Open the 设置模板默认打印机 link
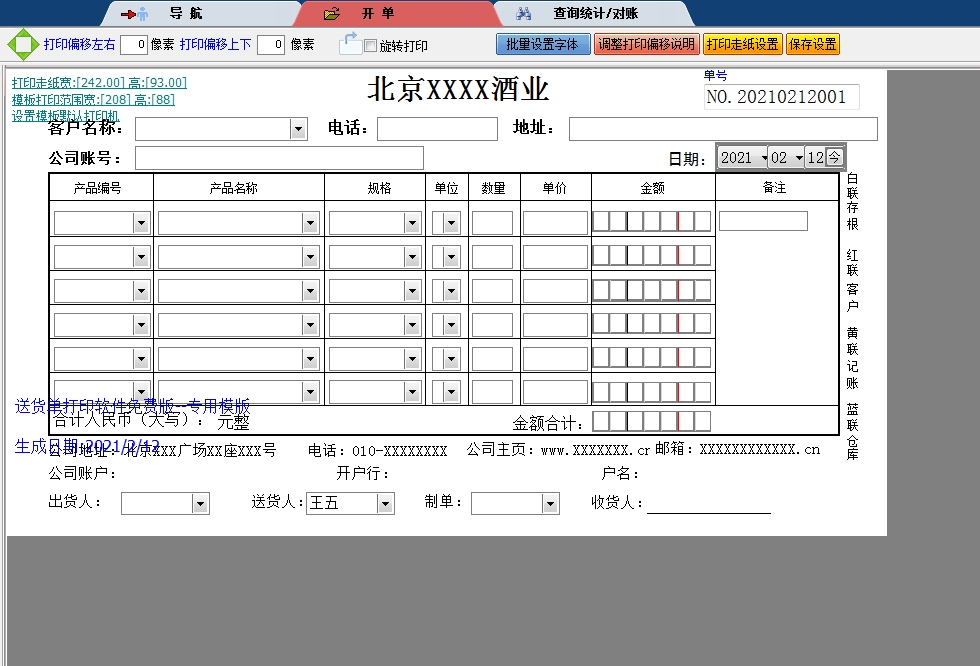The image size is (980, 666). click(x=65, y=116)
